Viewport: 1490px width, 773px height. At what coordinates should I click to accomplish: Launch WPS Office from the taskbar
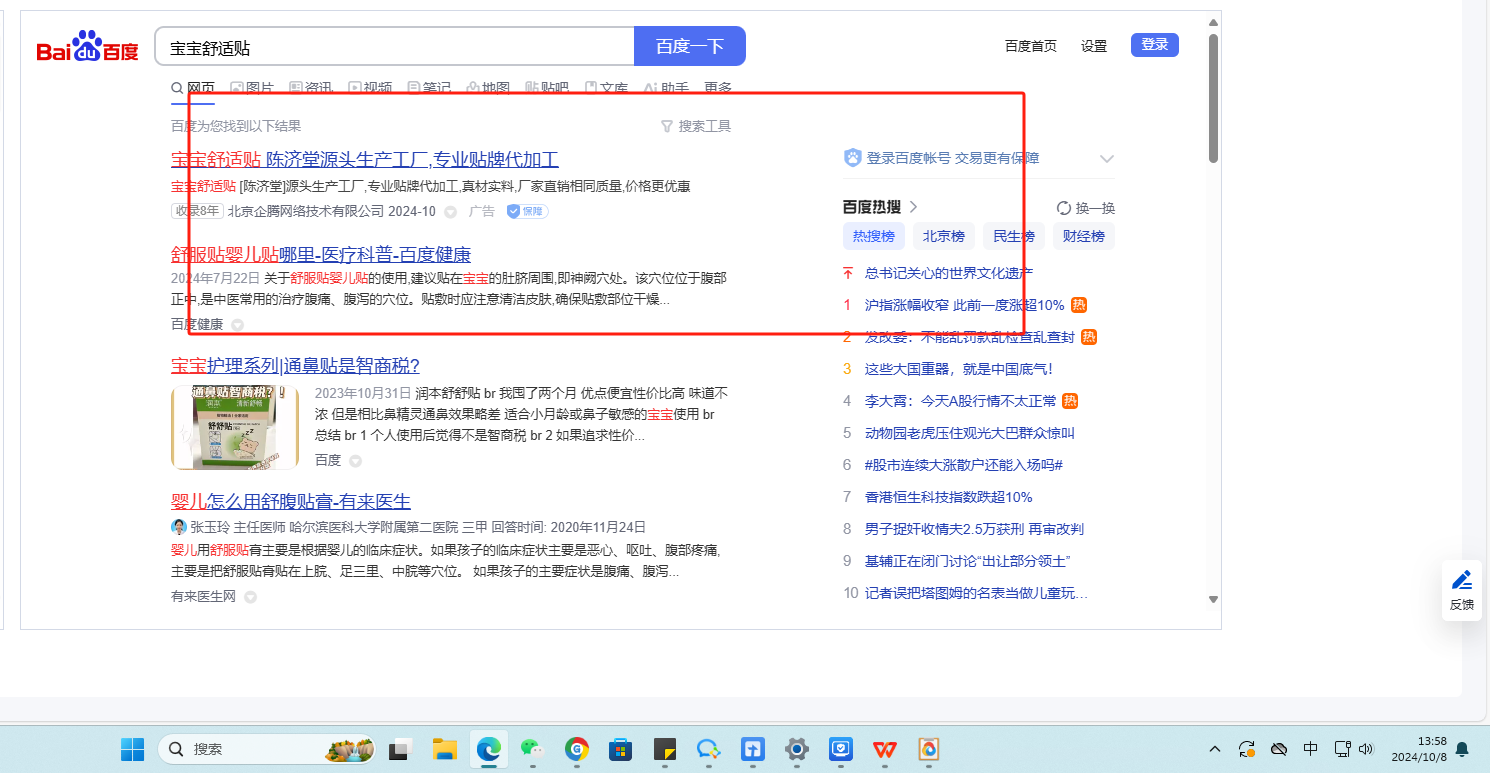point(884,749)
